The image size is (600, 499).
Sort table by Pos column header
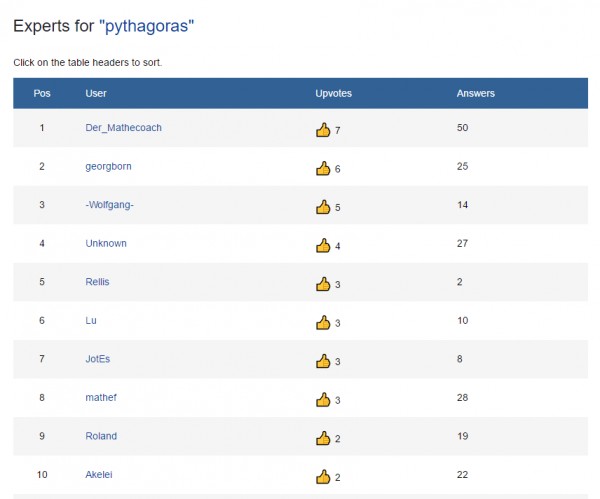pyautogui.click(x=42, y=93)
